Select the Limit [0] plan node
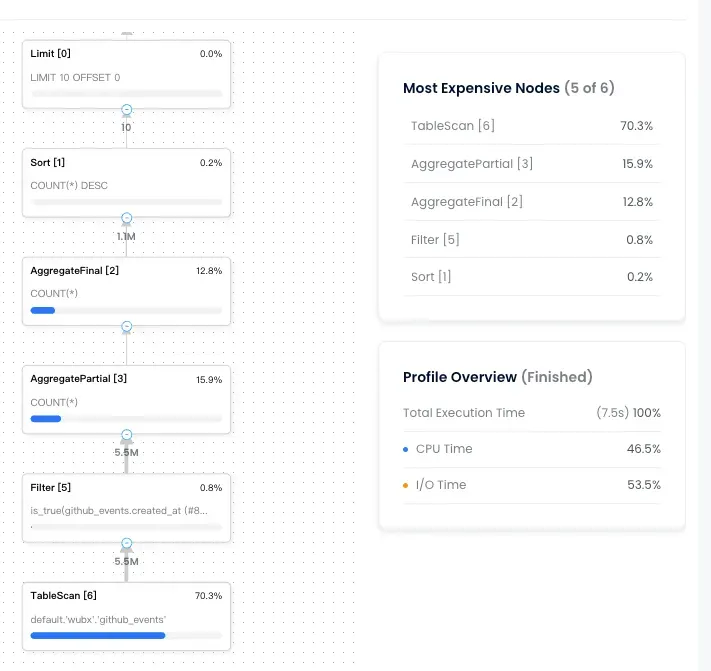This screenshot has width=711, height=671. coord(127,74)
